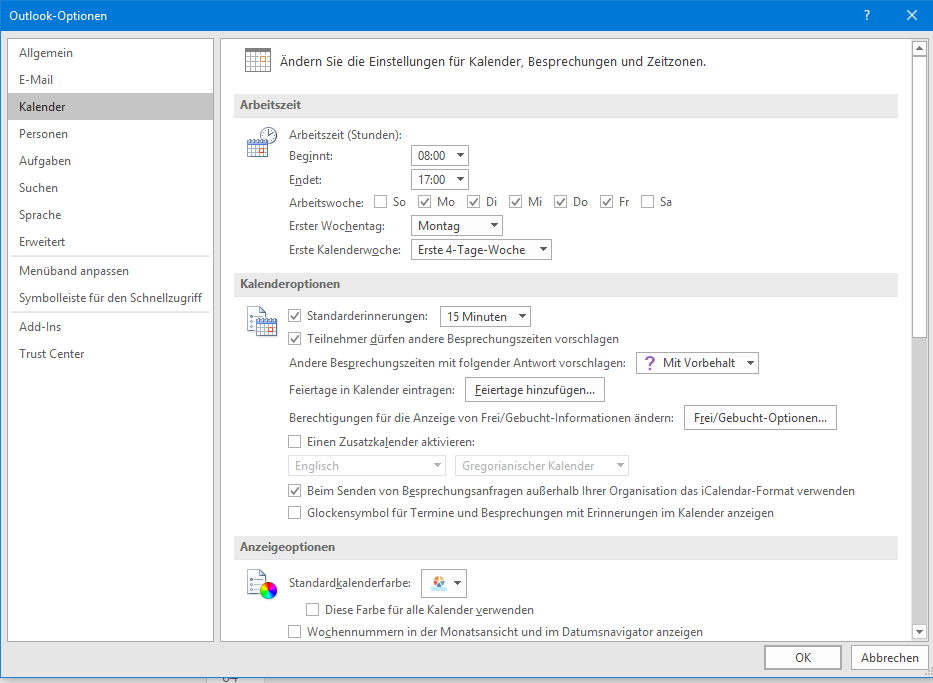933x683 pixels.
Task: Uncheck the Di workday checkbox
Action: click(473, 202)
